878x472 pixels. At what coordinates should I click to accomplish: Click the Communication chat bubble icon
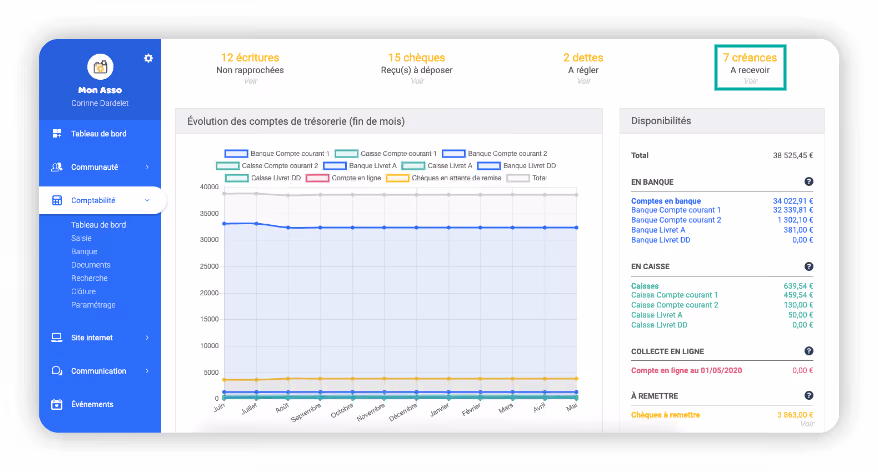(57, 371)
